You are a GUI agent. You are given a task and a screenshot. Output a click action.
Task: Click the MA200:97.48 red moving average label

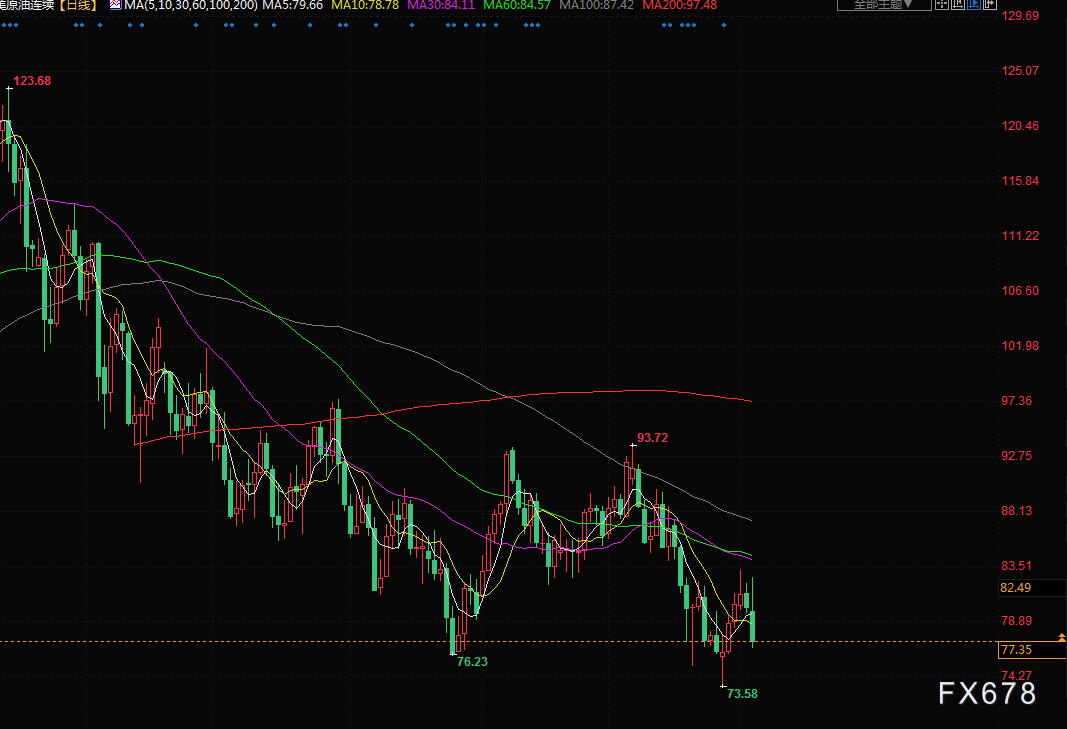tap(680, 6)
